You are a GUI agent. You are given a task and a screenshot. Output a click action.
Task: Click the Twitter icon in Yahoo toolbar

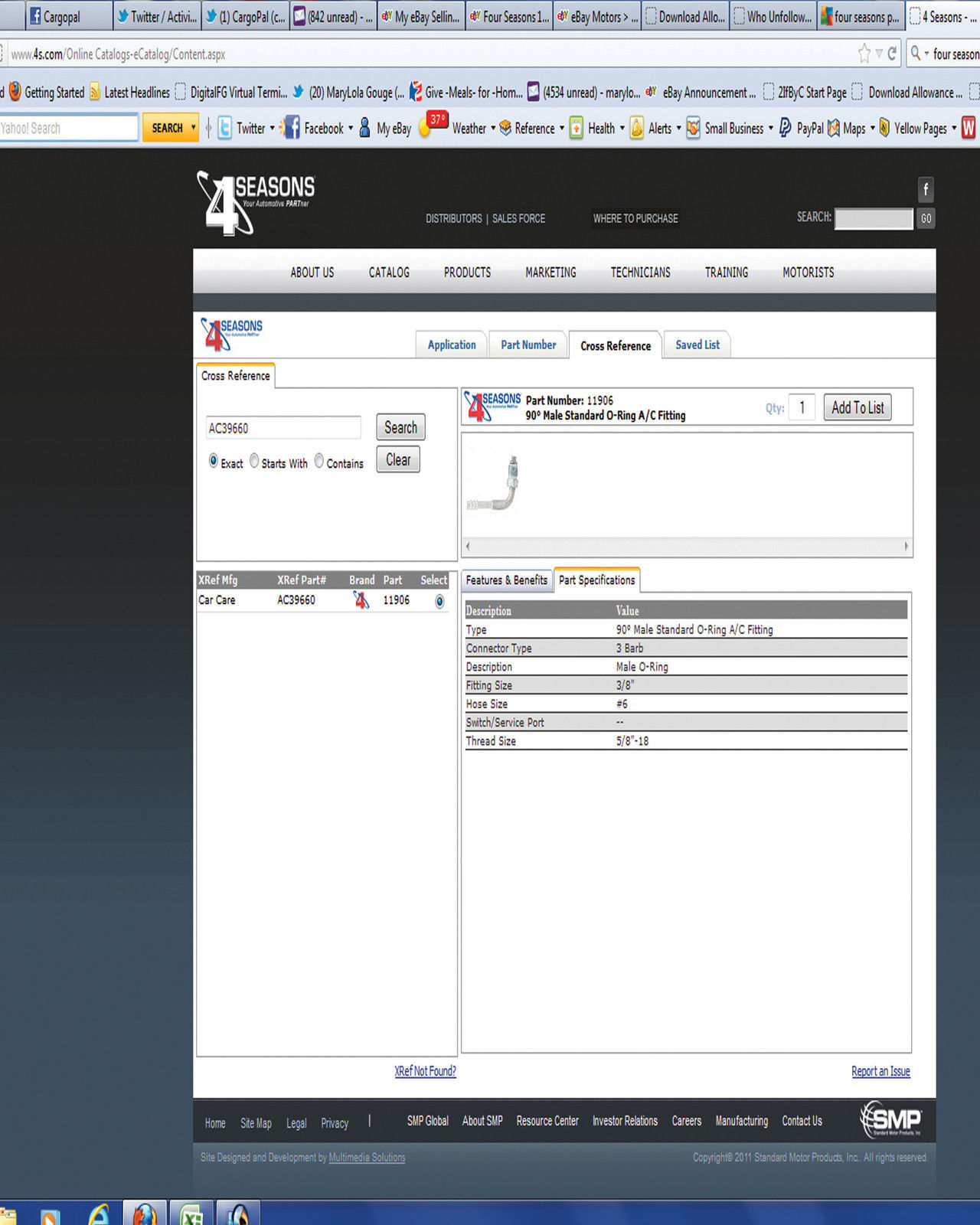(x=225, y=128)
